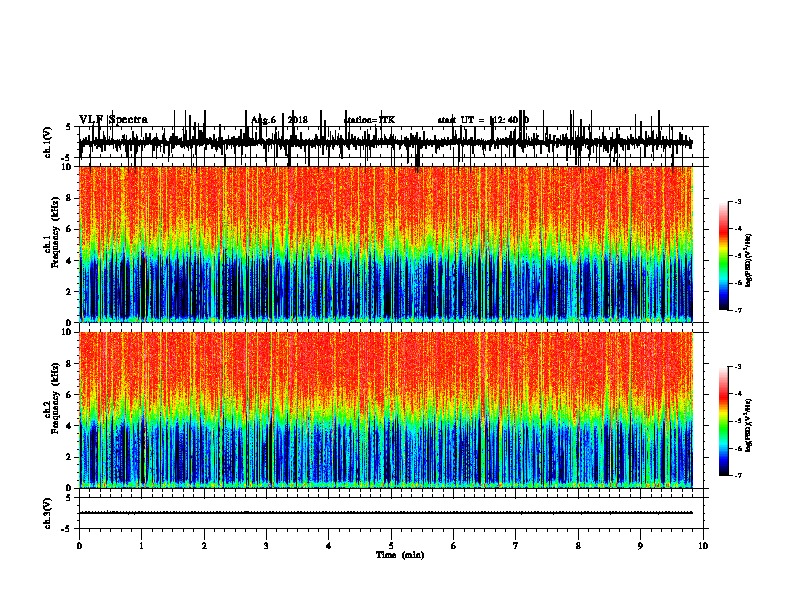792x612 pixels.
Task: Click the '-5' tick on ch.1(V) axis
Action: point(67,158)
